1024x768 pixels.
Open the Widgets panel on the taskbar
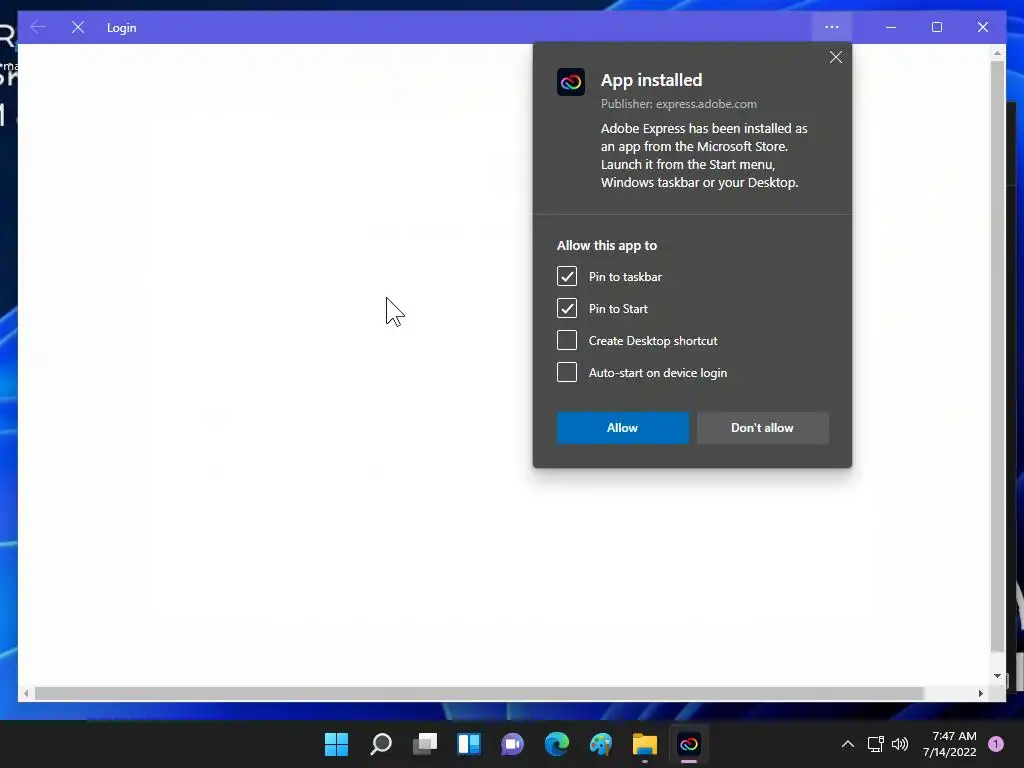click(x=469, y=744)
